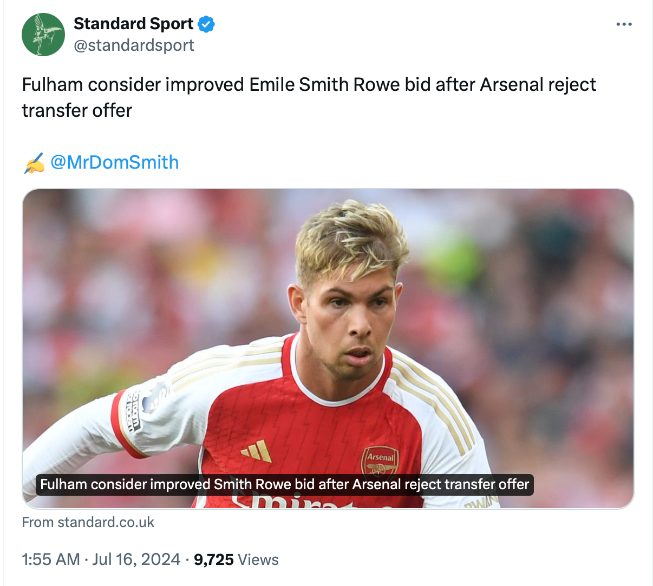Image resolution: width=653 pixels, height=586 pixels.
Task: Click the caption overlay on the image
Action: [284, 484]
